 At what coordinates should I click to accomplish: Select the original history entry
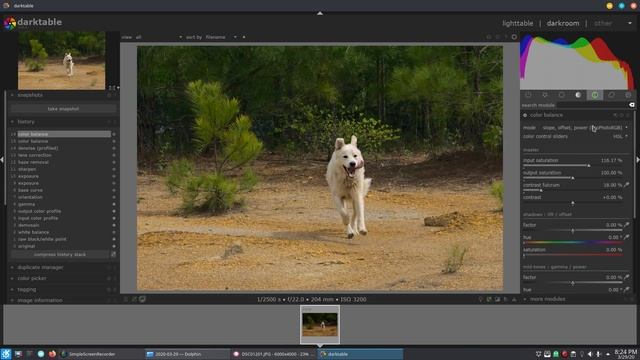point(27,246)
